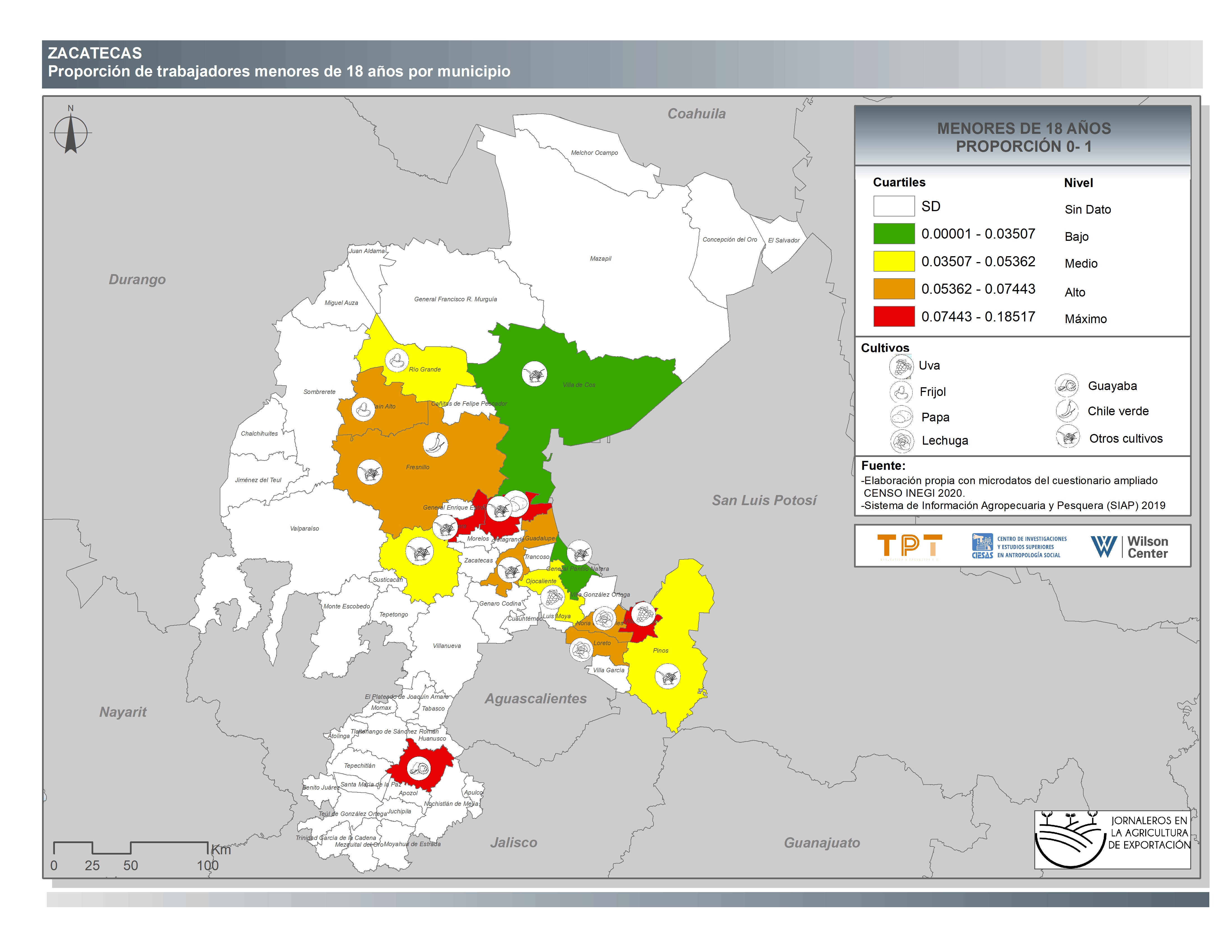Click the Chile verde legend icon
Viewport: 1232px width, 952px height.
(1067, 411)
